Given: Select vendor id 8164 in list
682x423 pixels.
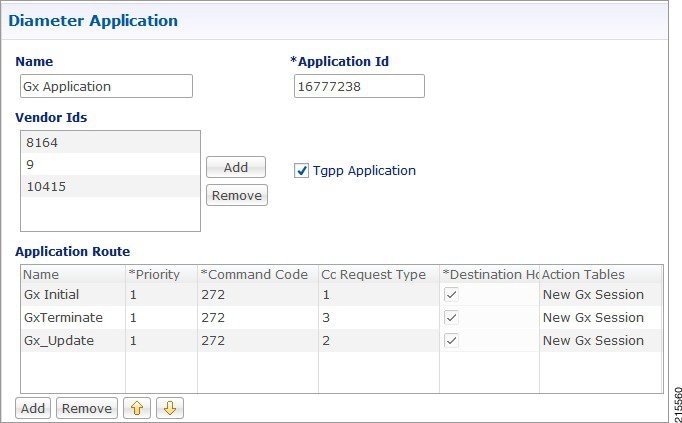Looking at the screenshot, I should pyautogui.click(x=110, y=142).
